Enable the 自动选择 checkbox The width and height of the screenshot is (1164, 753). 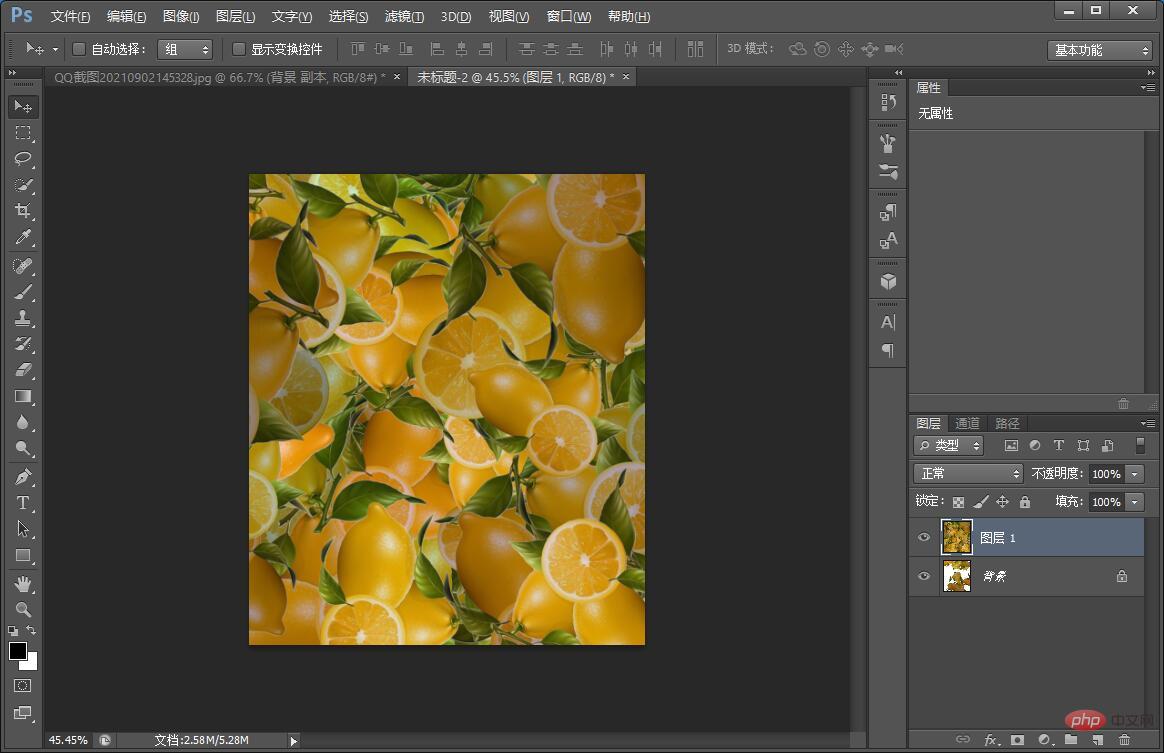pyautogui.click(x=79, y=49)
